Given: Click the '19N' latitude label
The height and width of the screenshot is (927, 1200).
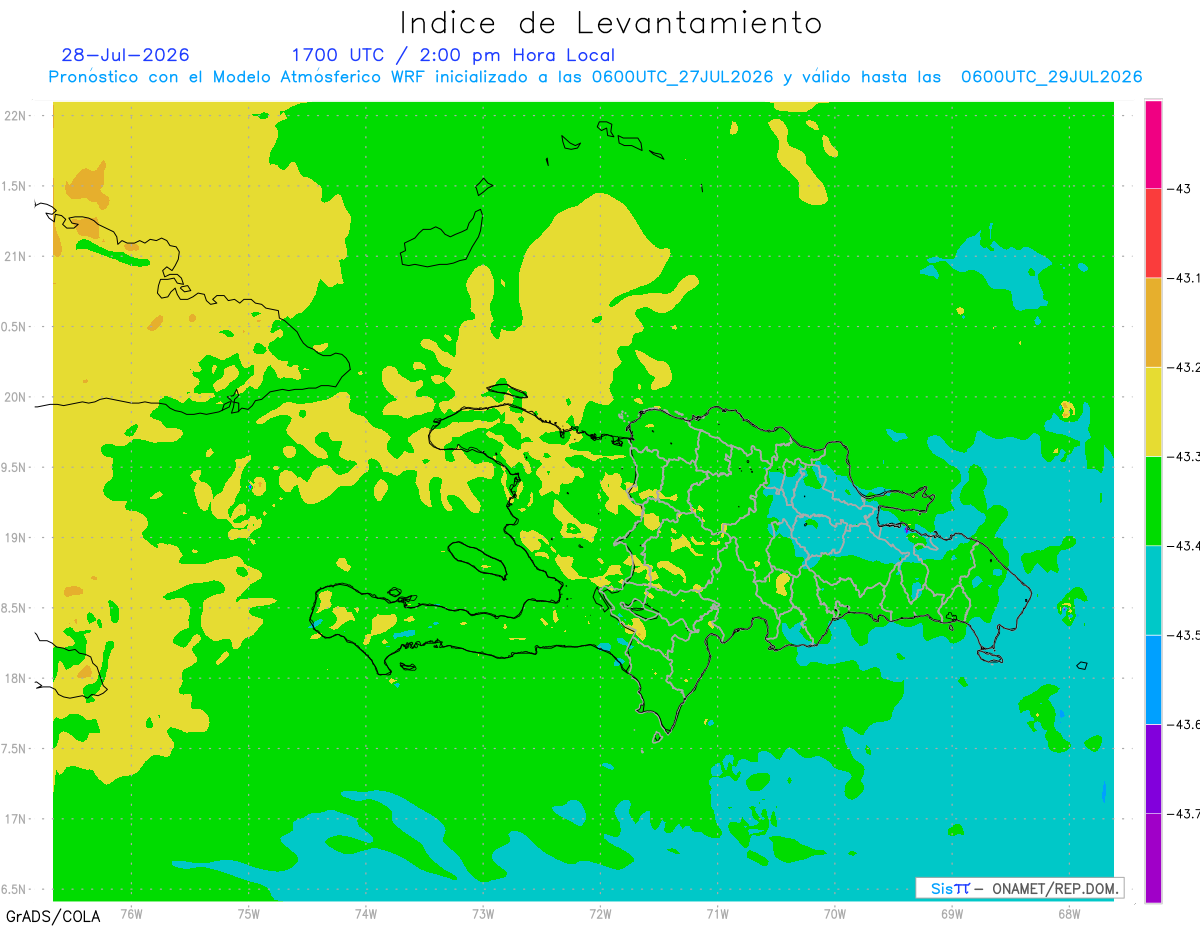Looking at the screenshot, I should [17, 538].
